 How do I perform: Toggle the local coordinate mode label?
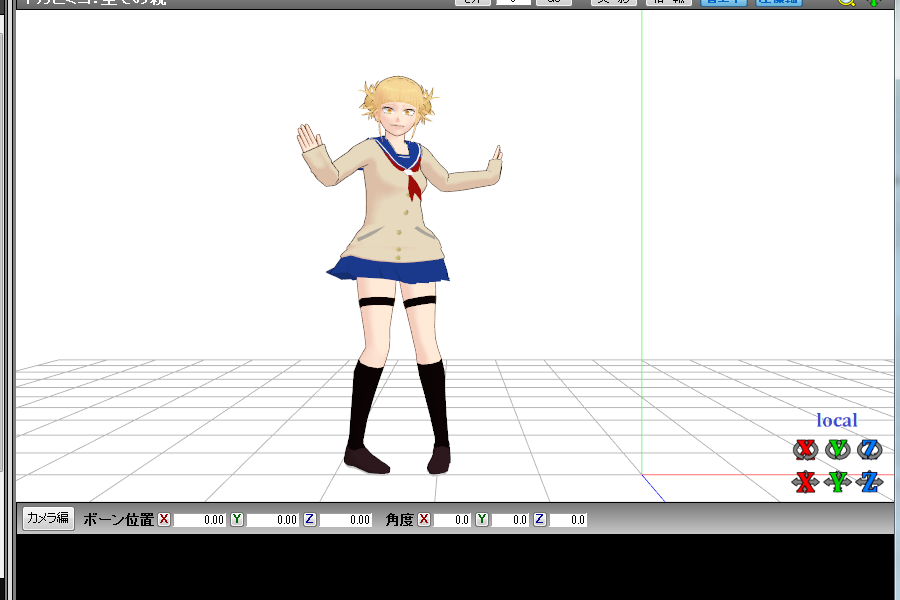click(837, 420)
